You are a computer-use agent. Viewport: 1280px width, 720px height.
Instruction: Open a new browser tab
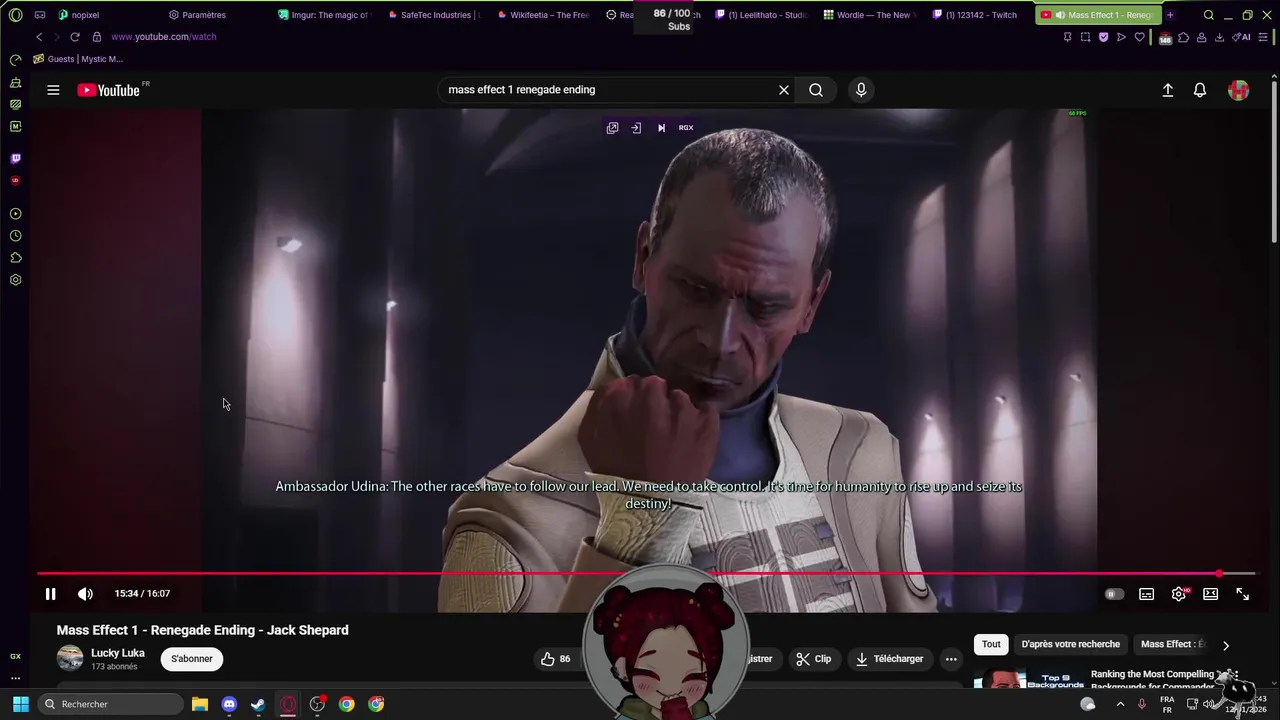point(1170,15)
